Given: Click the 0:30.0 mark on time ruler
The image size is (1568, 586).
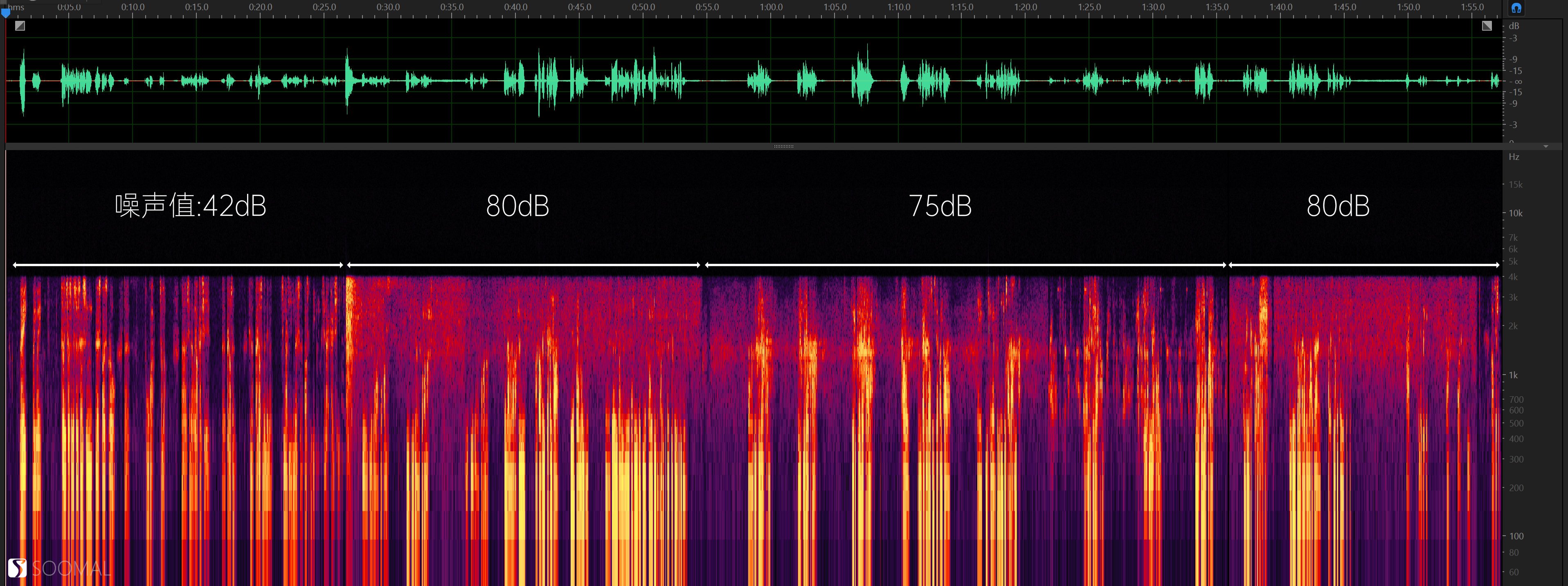Looking at the screenshot, I should coord(388,7).
